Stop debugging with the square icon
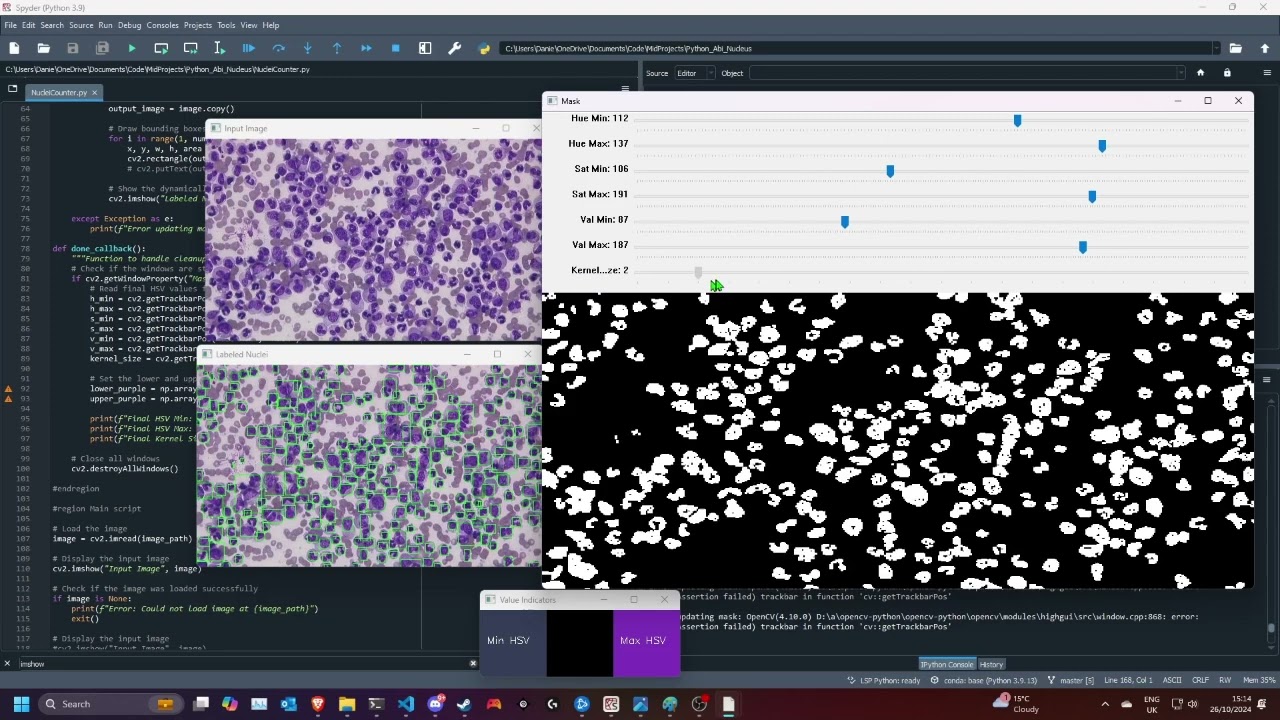 tap(396, 48)
